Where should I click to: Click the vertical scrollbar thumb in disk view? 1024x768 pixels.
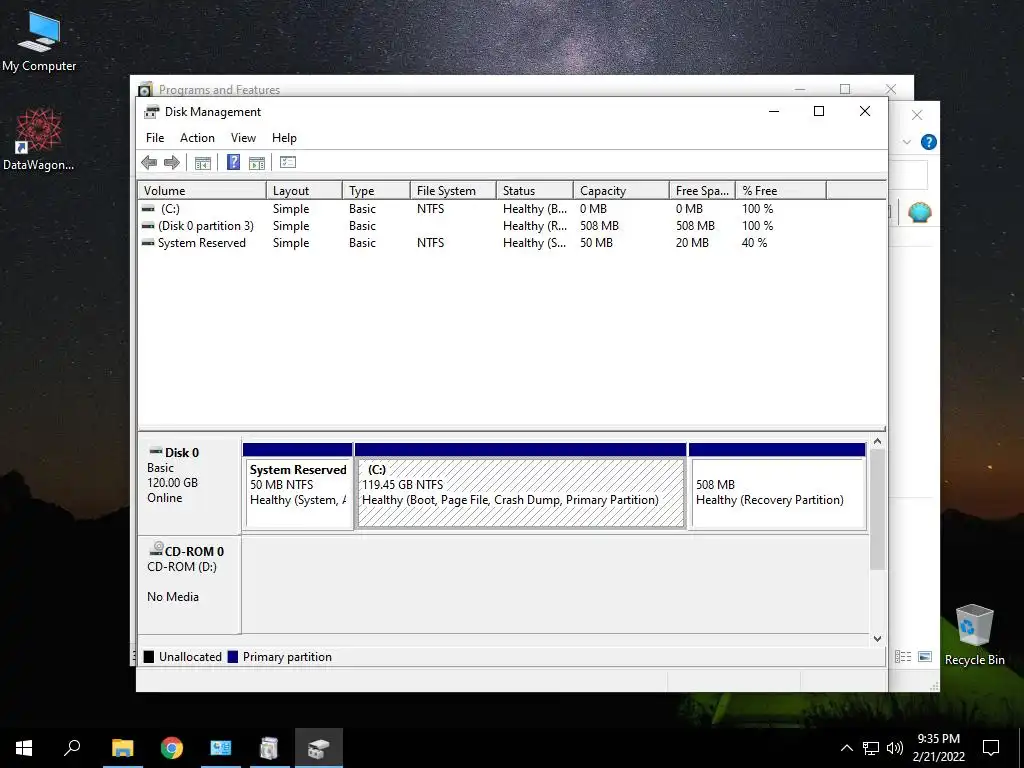[877, 509]
